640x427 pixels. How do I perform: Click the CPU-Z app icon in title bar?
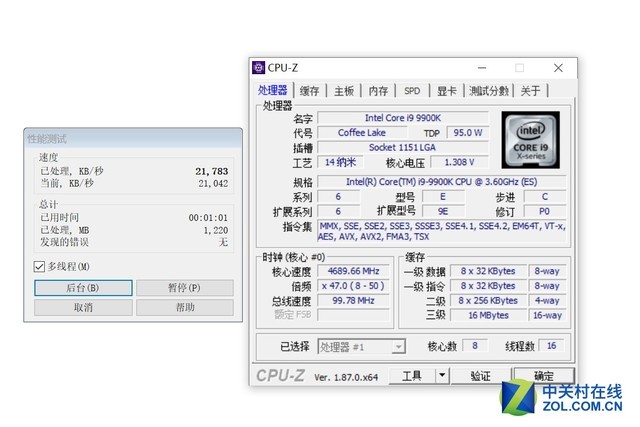(258, 68)
